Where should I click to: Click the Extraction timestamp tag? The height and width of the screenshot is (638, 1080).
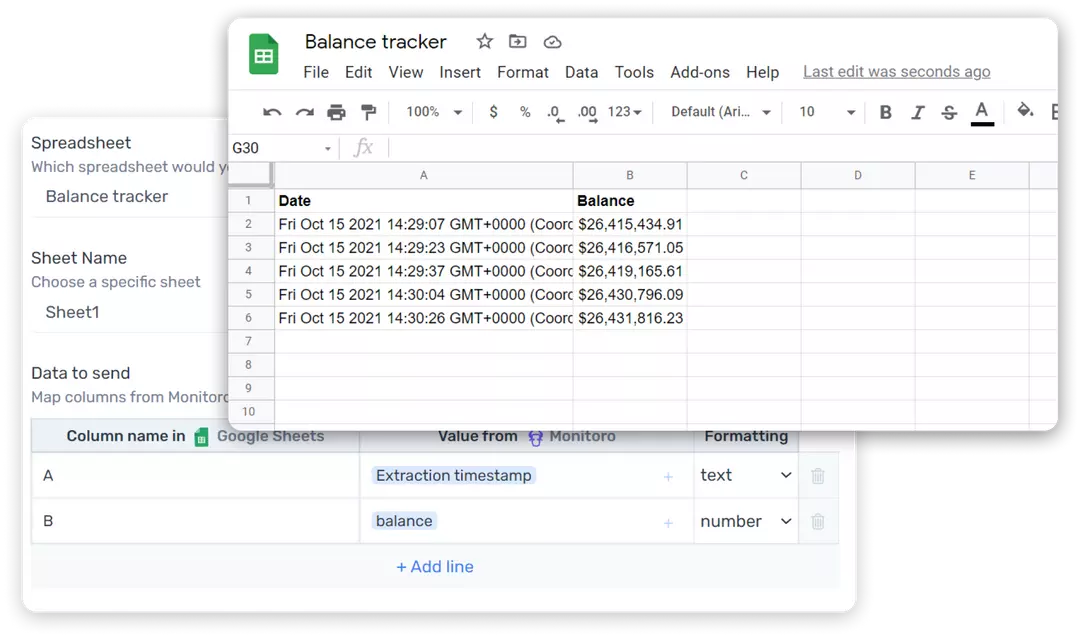(453, 475)
